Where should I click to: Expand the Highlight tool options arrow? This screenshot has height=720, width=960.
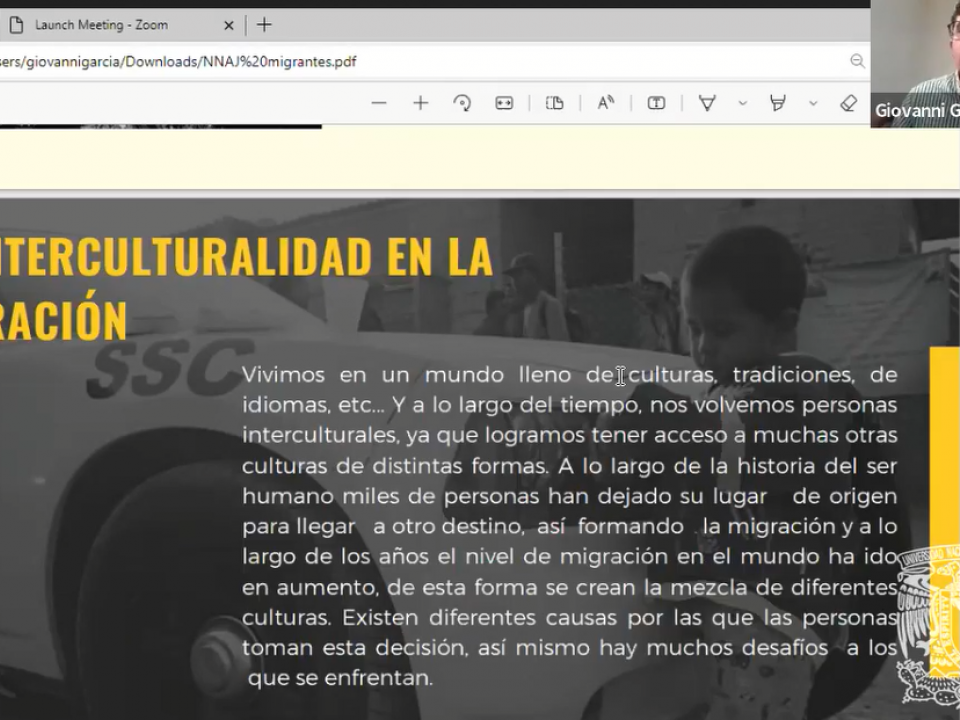pyautogui.click(x=813, y=103)
